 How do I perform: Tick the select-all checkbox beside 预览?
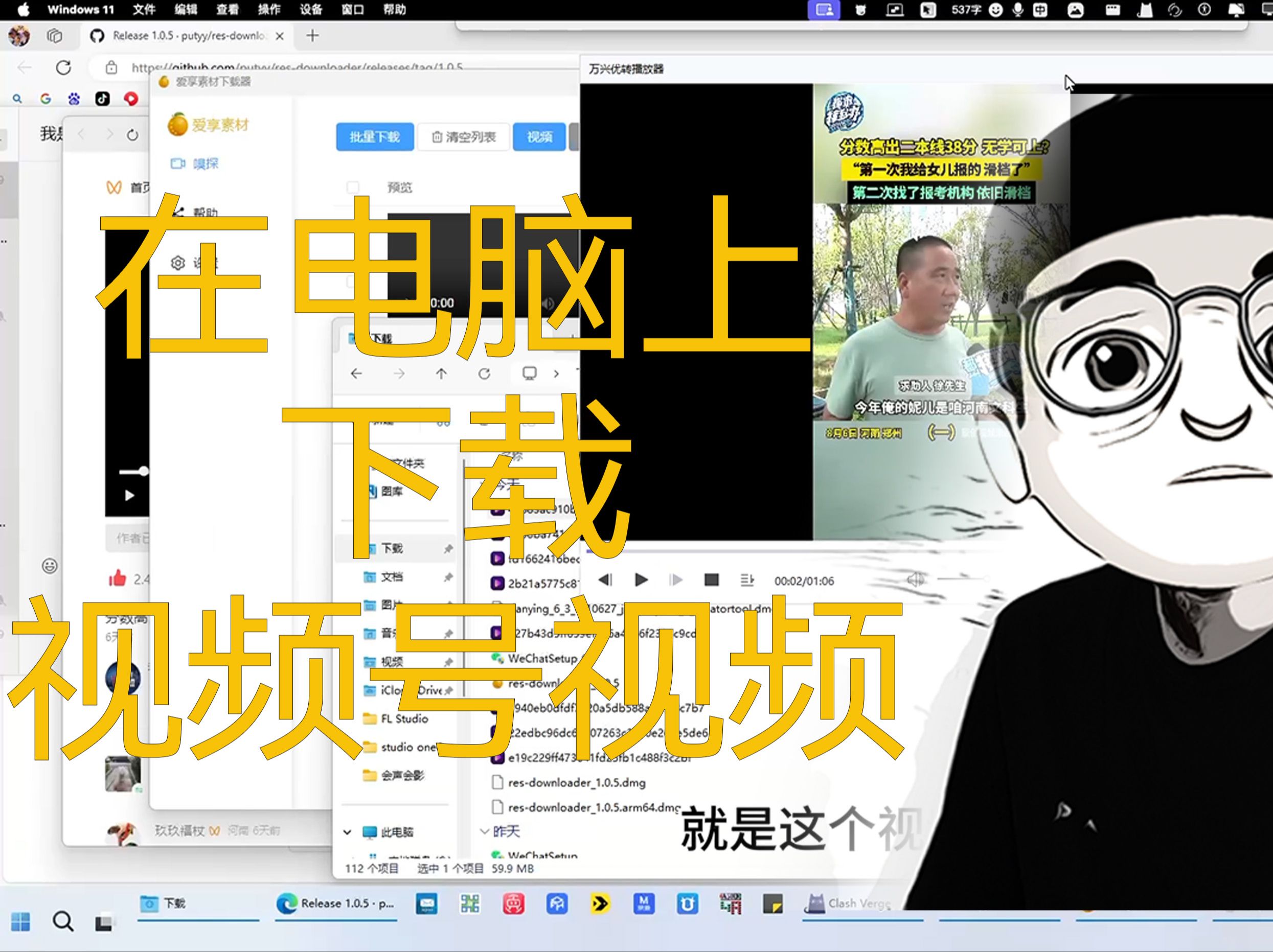(353, 187)
